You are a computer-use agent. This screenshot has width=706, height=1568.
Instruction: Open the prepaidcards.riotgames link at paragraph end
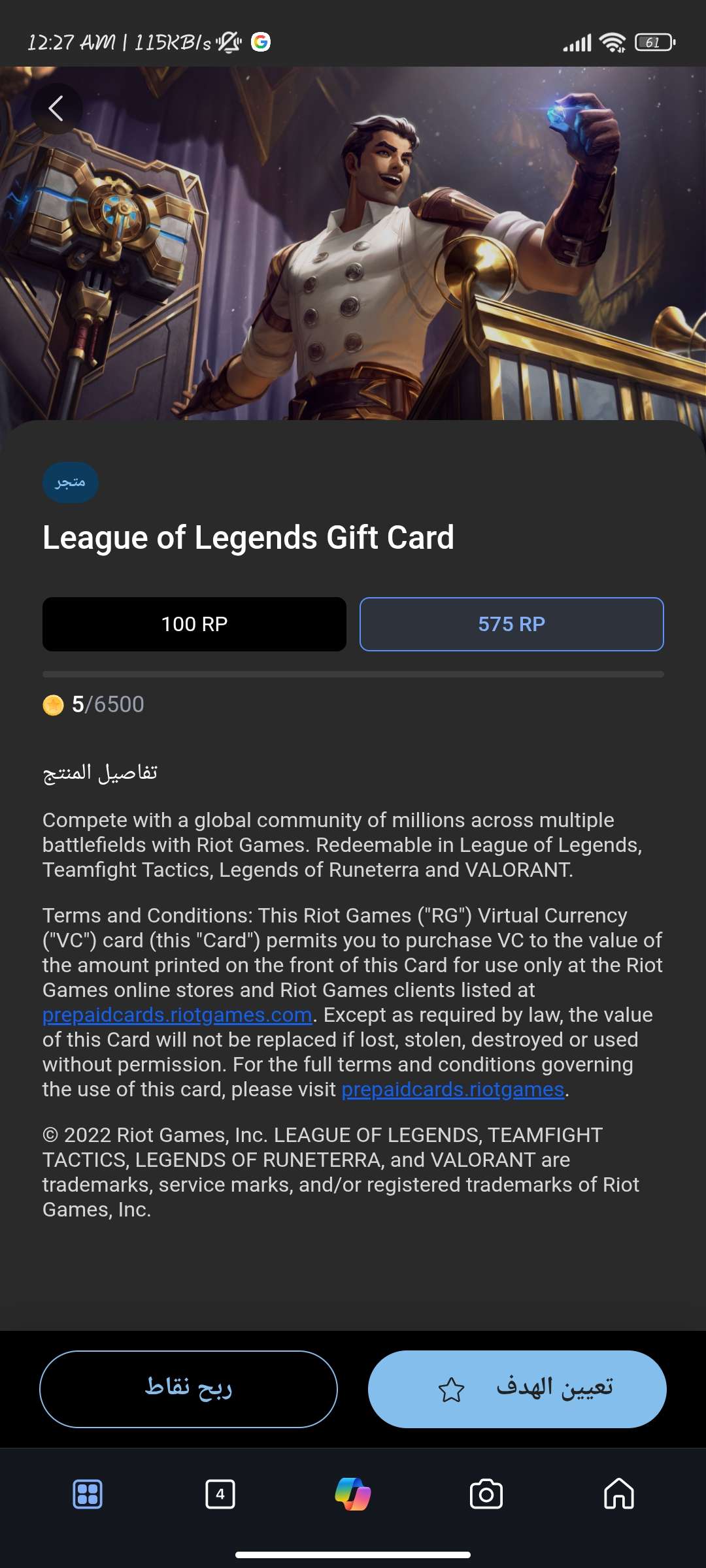click(452, 1089)
